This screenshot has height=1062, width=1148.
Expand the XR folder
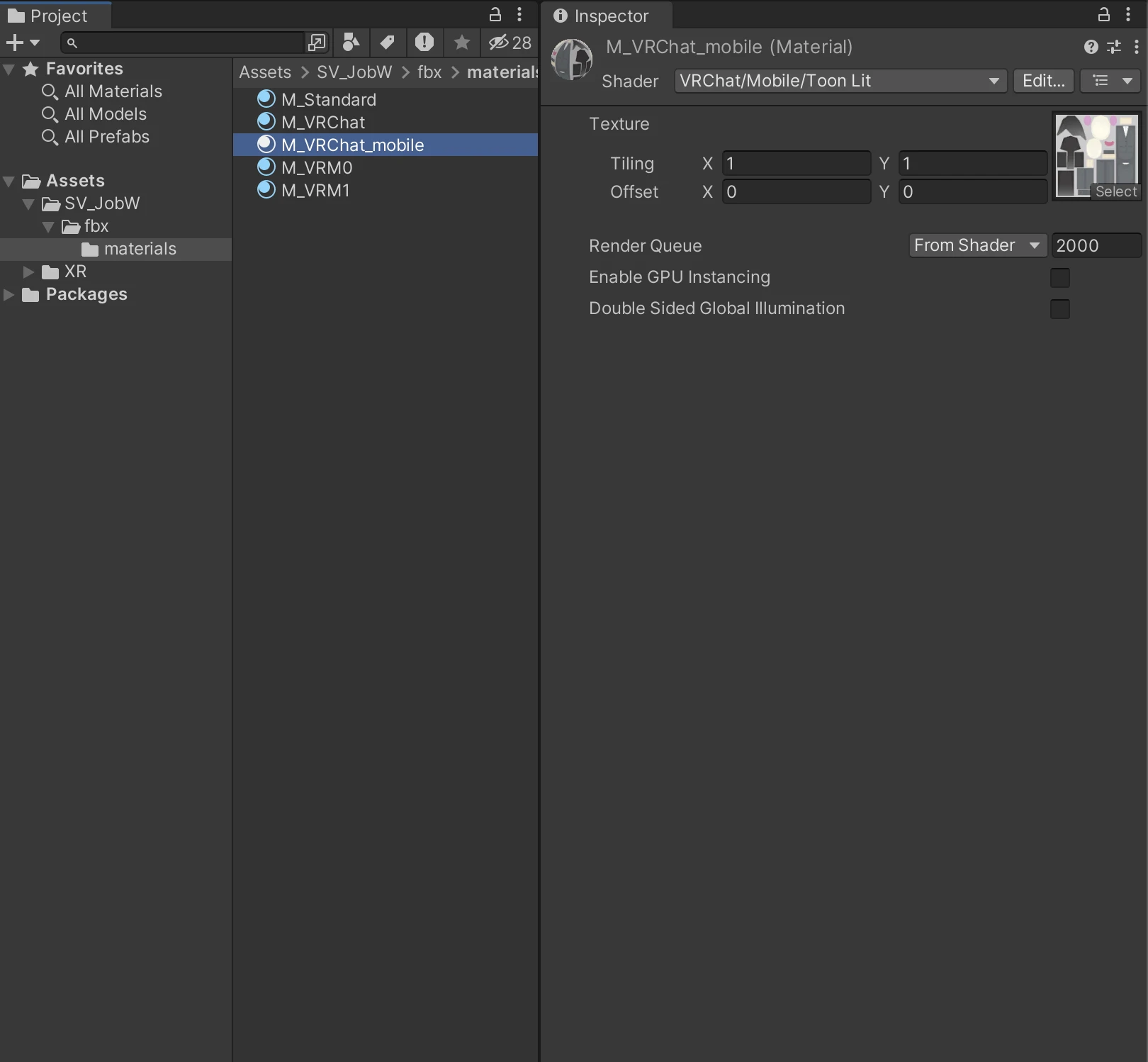coord(28,272)
